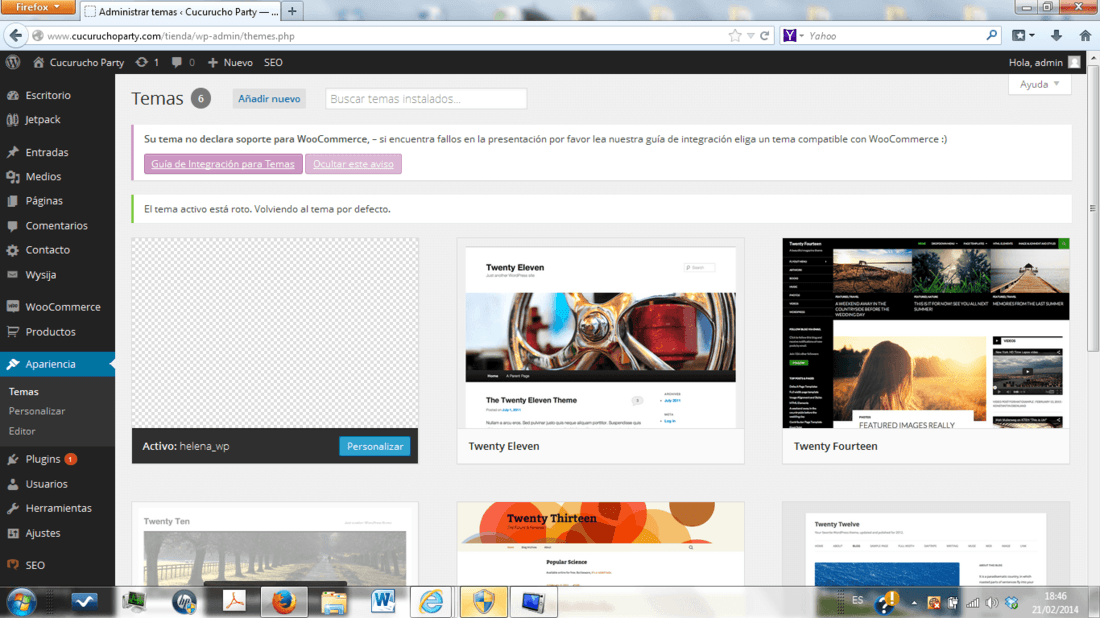The image size is (1100, 618).
Task: Click Añadir nuevo theme button
Action: click(x=269, y=99)
